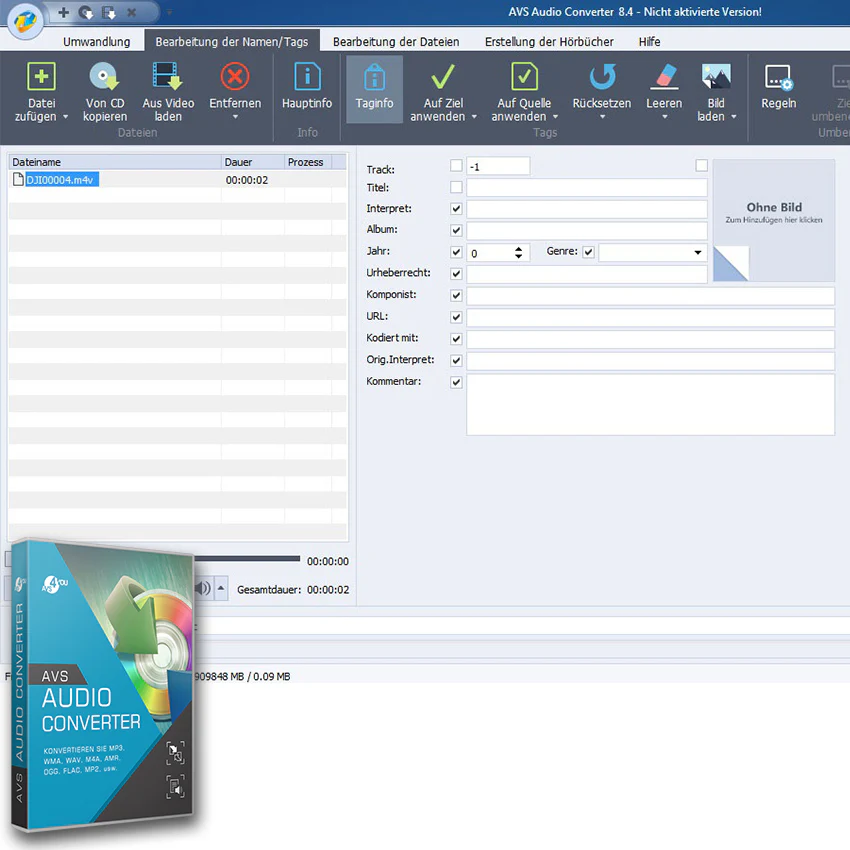Enable the Titel checkbox
The height and width of the screenshot is (850, 850).
[456, 187]
